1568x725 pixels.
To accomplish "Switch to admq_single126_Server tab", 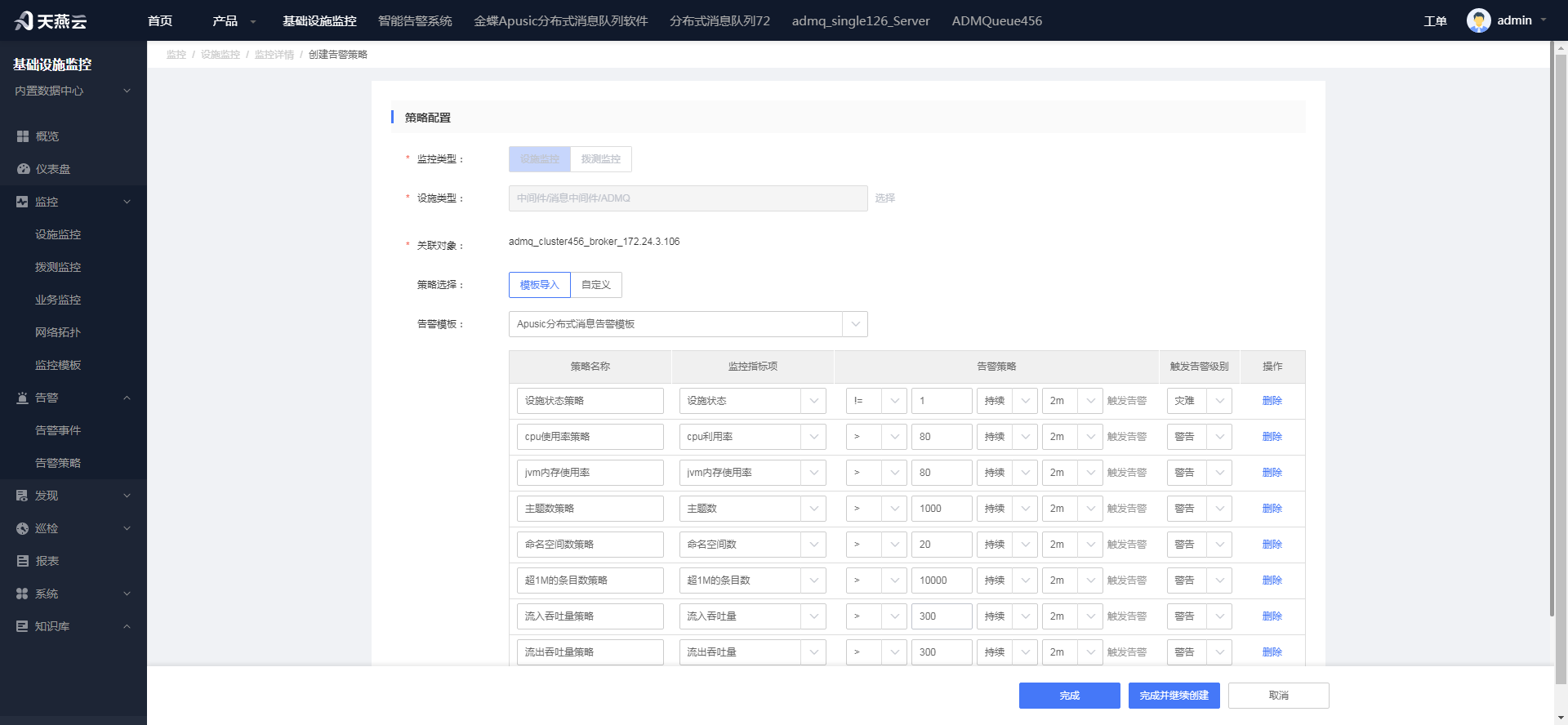I will tap(861, 20).
